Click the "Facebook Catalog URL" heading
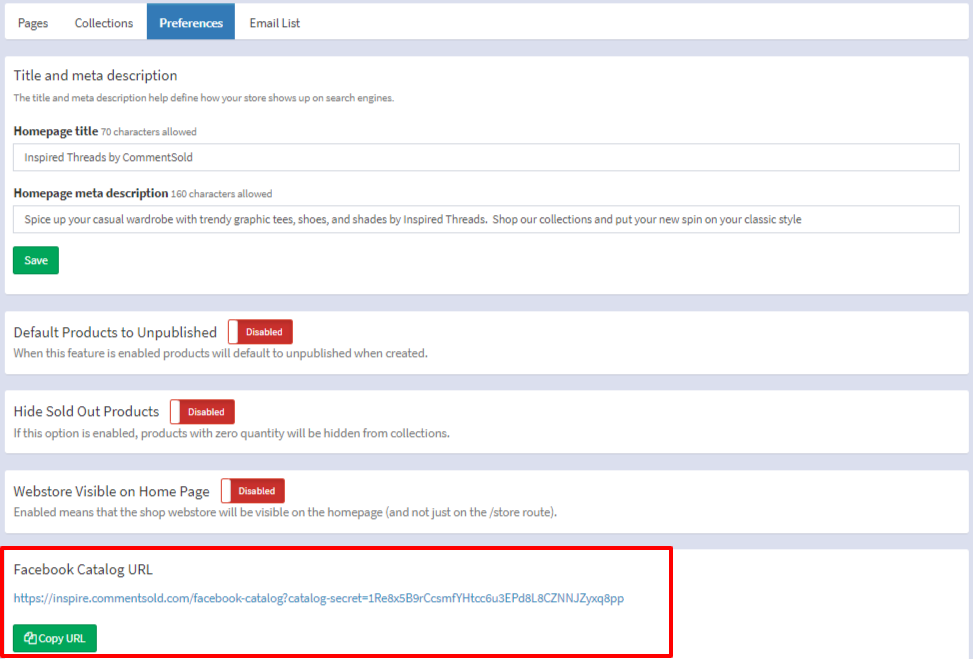The width and height of the screenshot is (973, 659). pos(83,570)
